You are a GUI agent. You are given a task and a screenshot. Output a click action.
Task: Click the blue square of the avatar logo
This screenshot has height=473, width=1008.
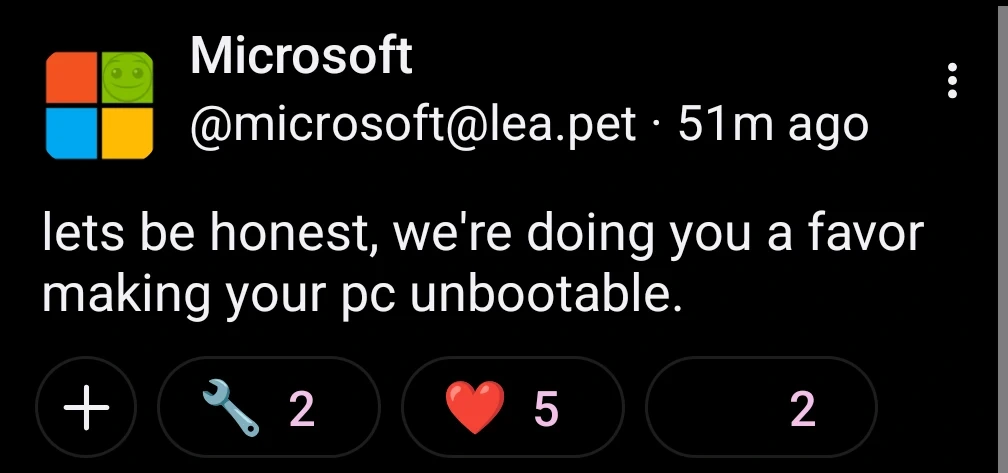pyautogui.click(x=72, y=132)
